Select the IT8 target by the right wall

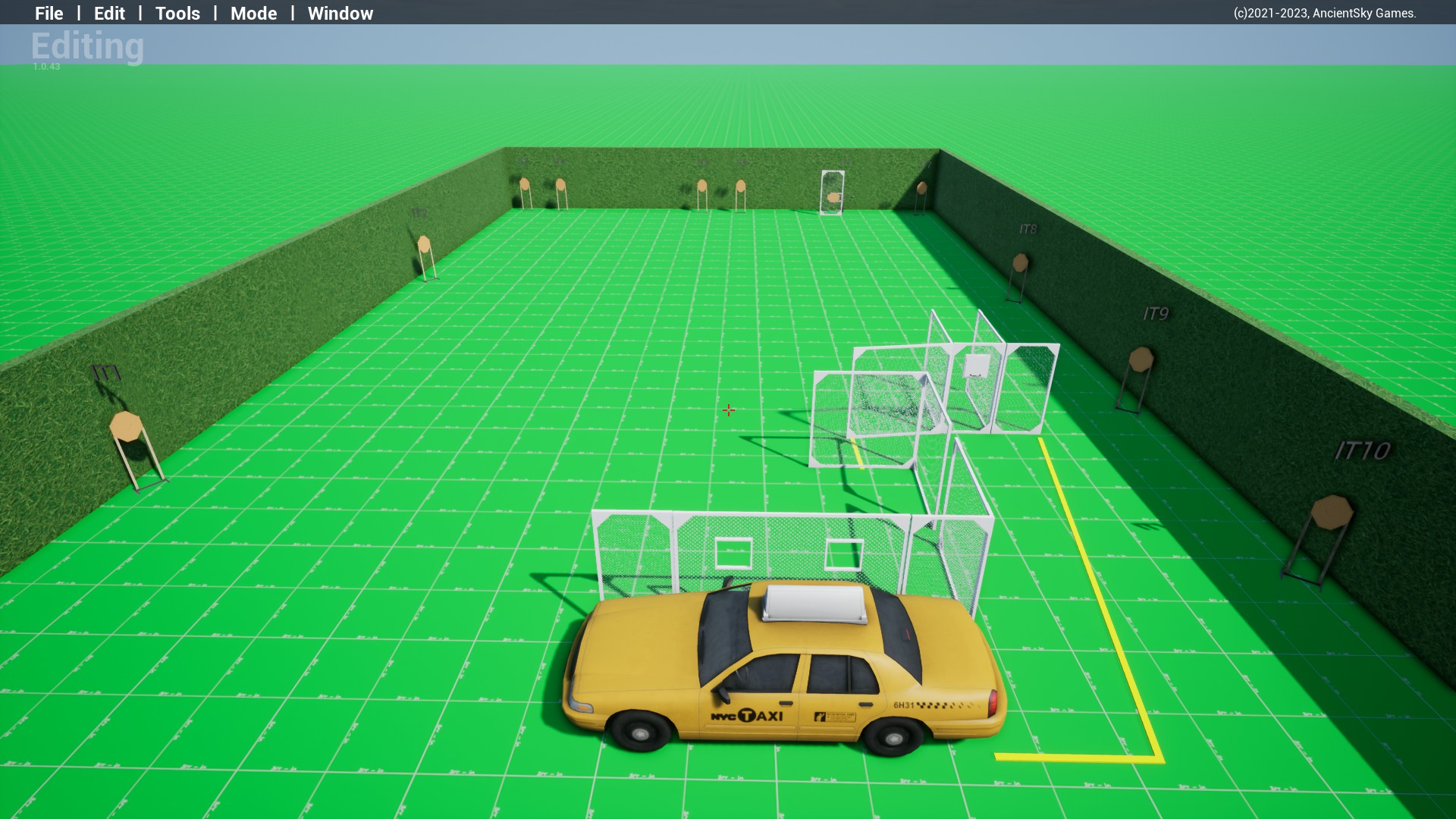coord(1020,264)
